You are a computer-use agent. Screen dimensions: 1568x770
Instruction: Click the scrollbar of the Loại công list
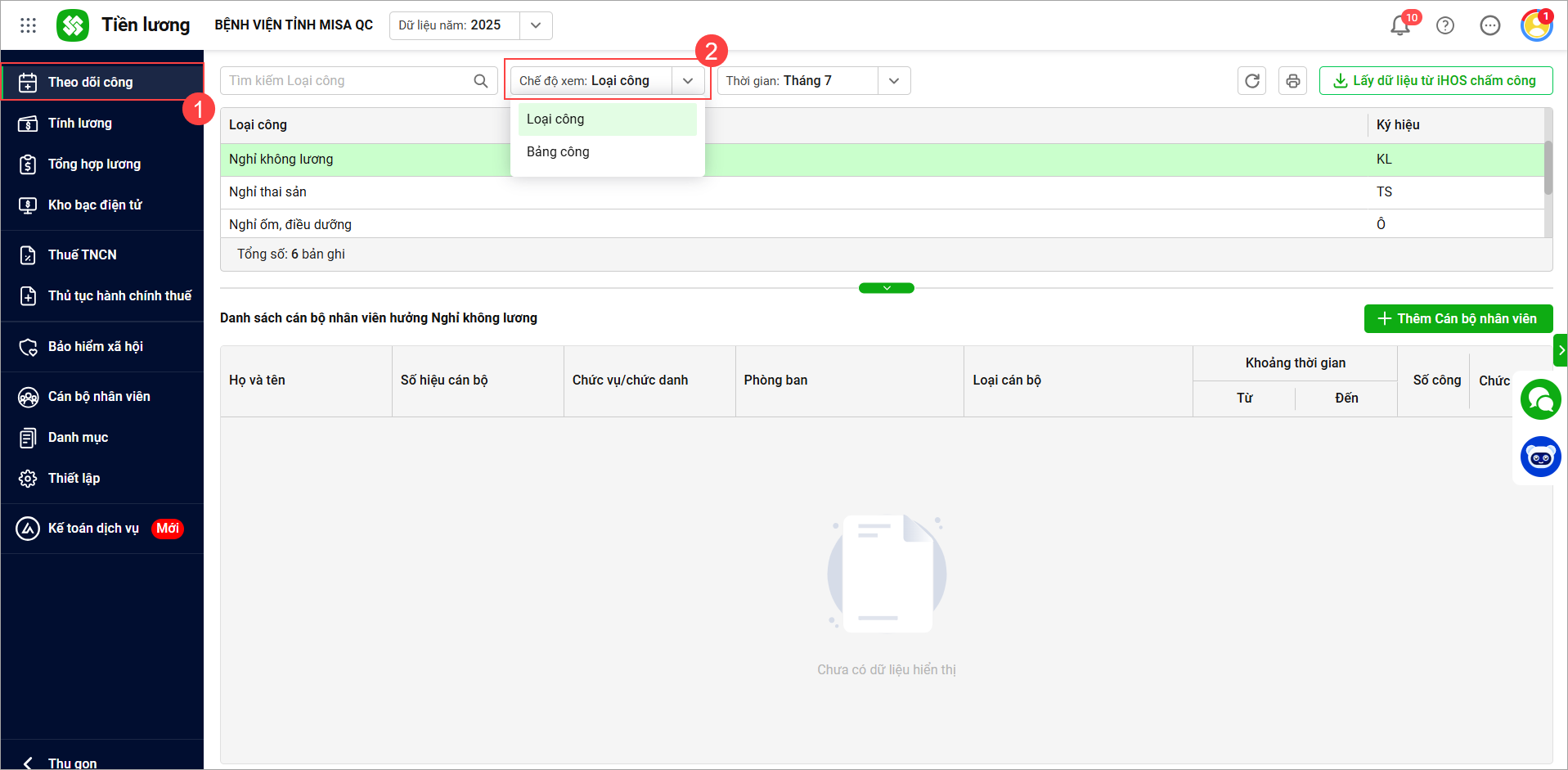(1548, 168)
